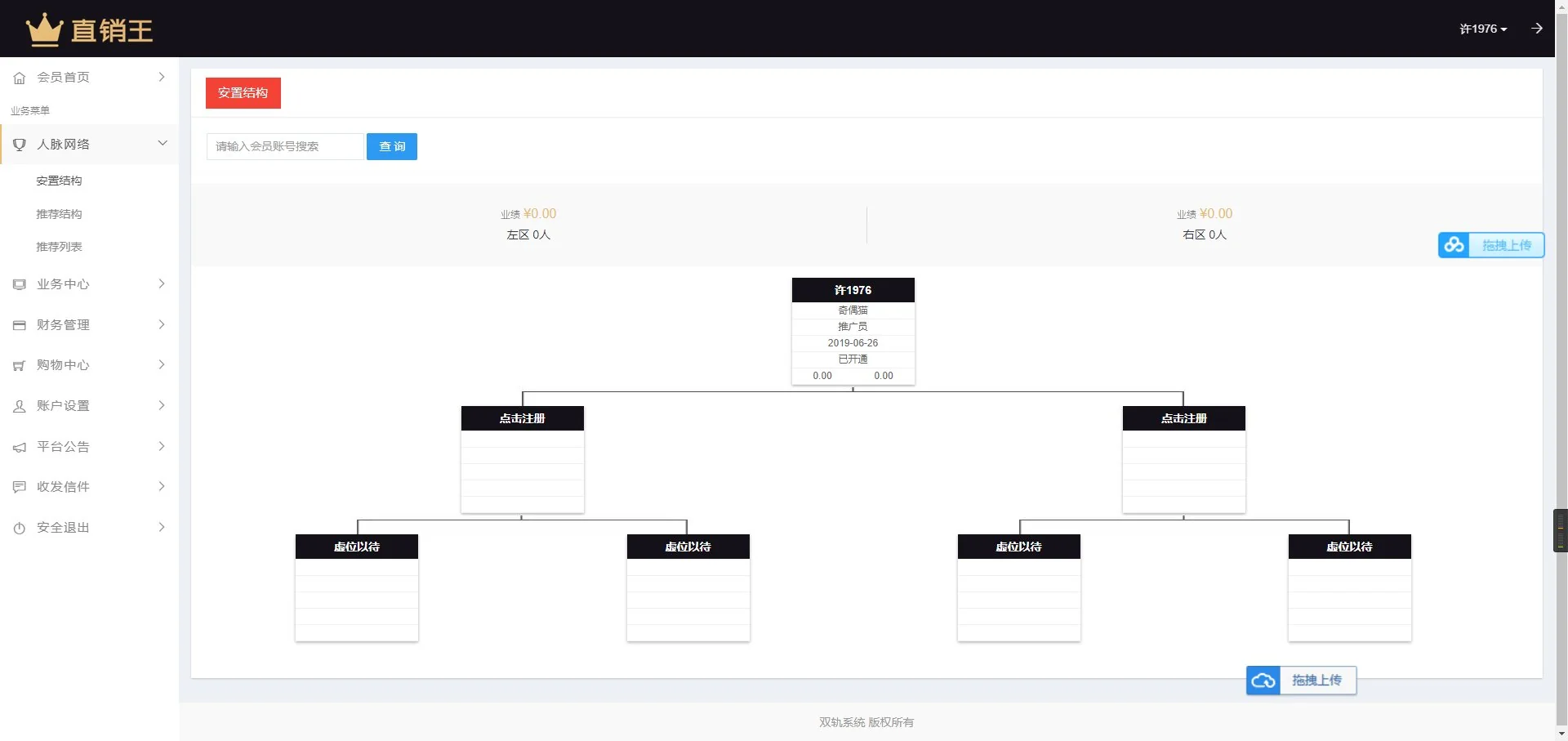Click the home icon beside 会员首页
The height and width of the screenshot is (741, 1568).
point(20,78)
